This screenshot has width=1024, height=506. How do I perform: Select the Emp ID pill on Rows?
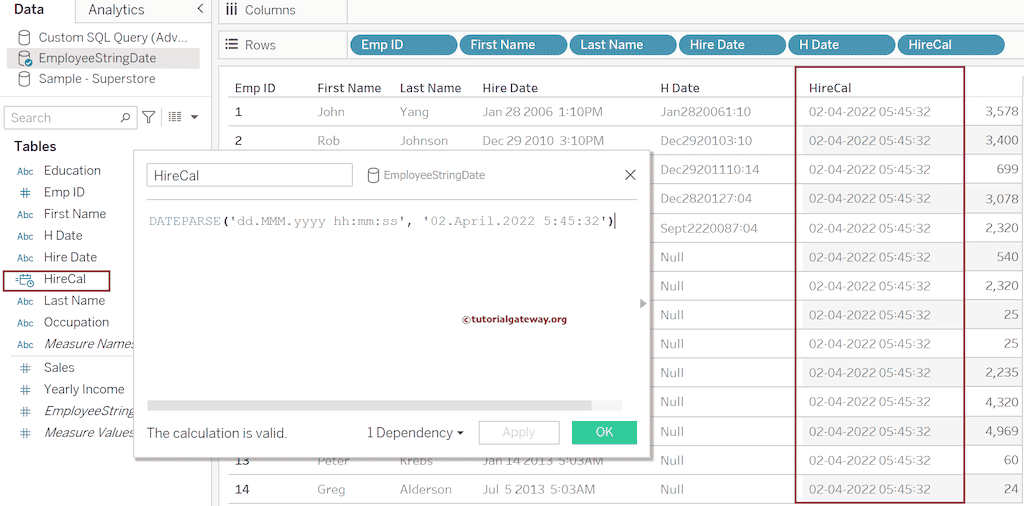tap(404, 44)
